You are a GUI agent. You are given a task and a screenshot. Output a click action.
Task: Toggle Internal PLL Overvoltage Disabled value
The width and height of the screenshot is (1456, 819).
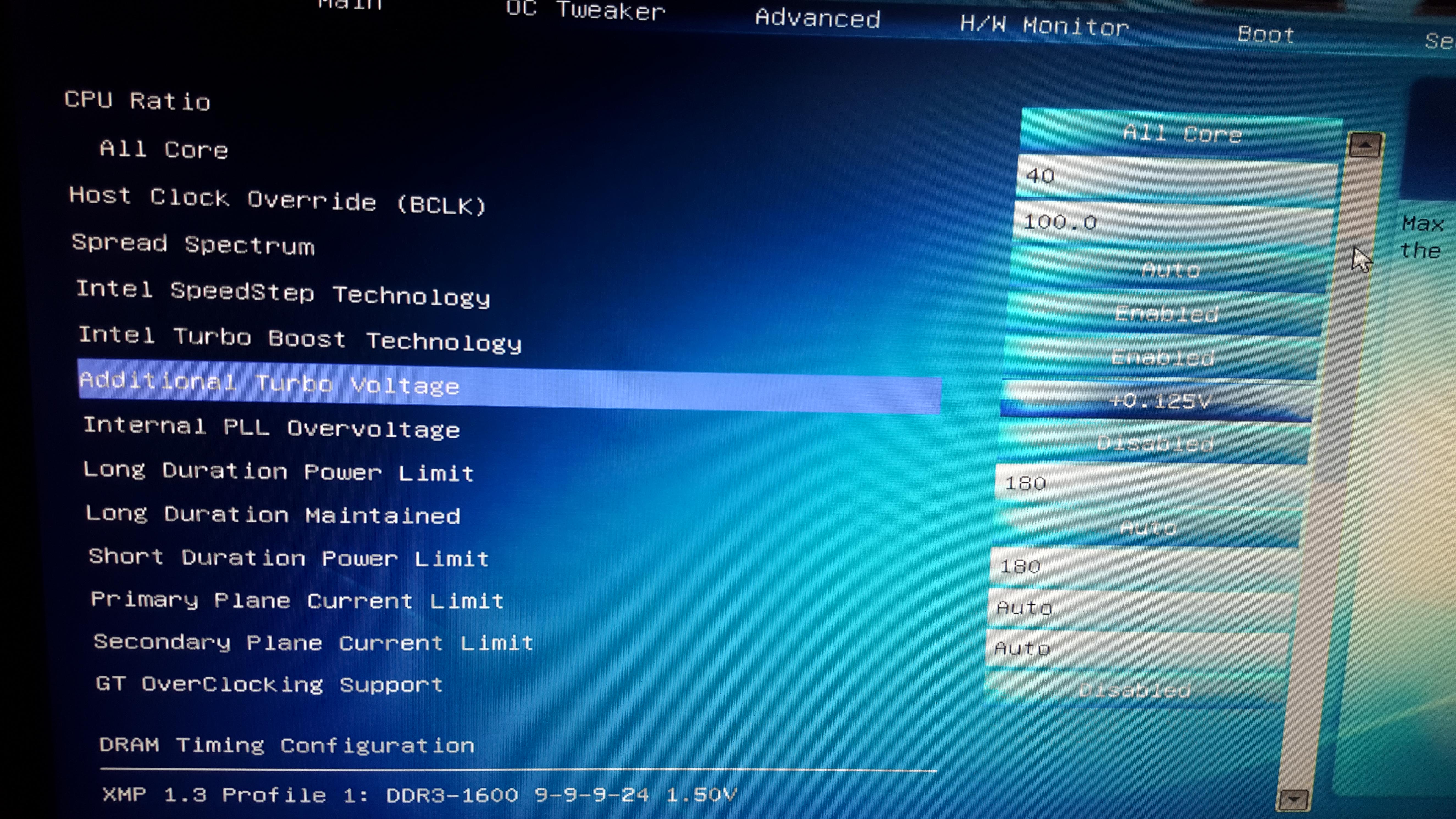click(x=1154, y=443)
